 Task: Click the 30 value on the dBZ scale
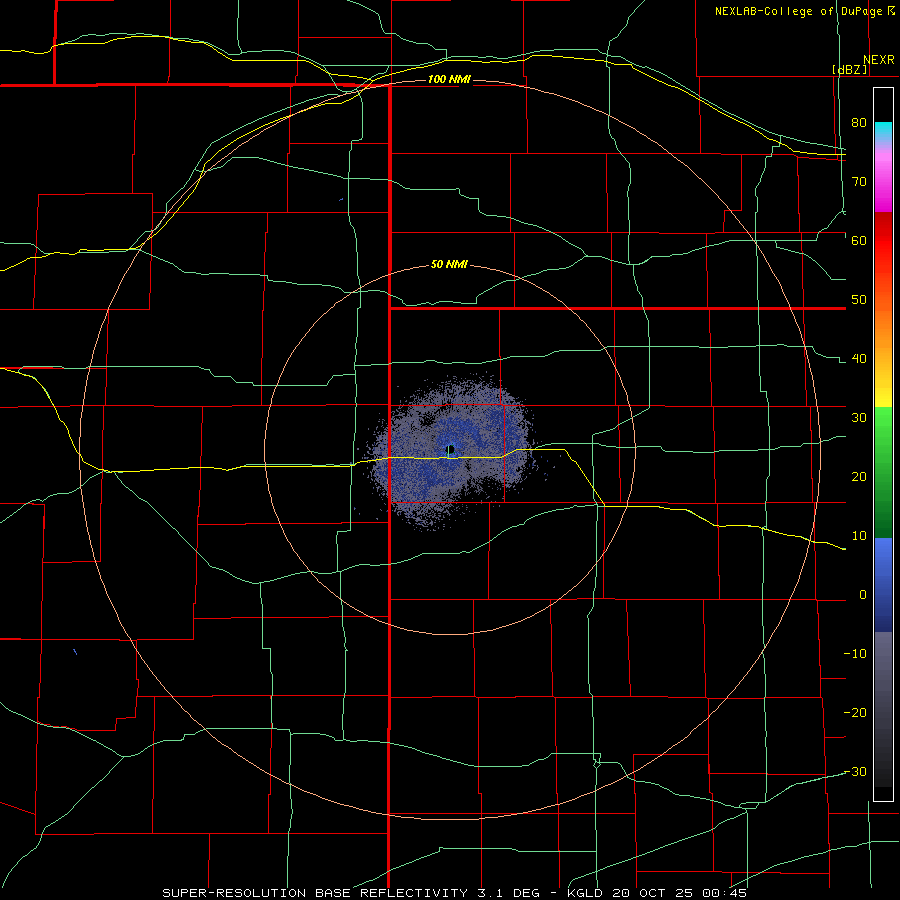[859, 417]
